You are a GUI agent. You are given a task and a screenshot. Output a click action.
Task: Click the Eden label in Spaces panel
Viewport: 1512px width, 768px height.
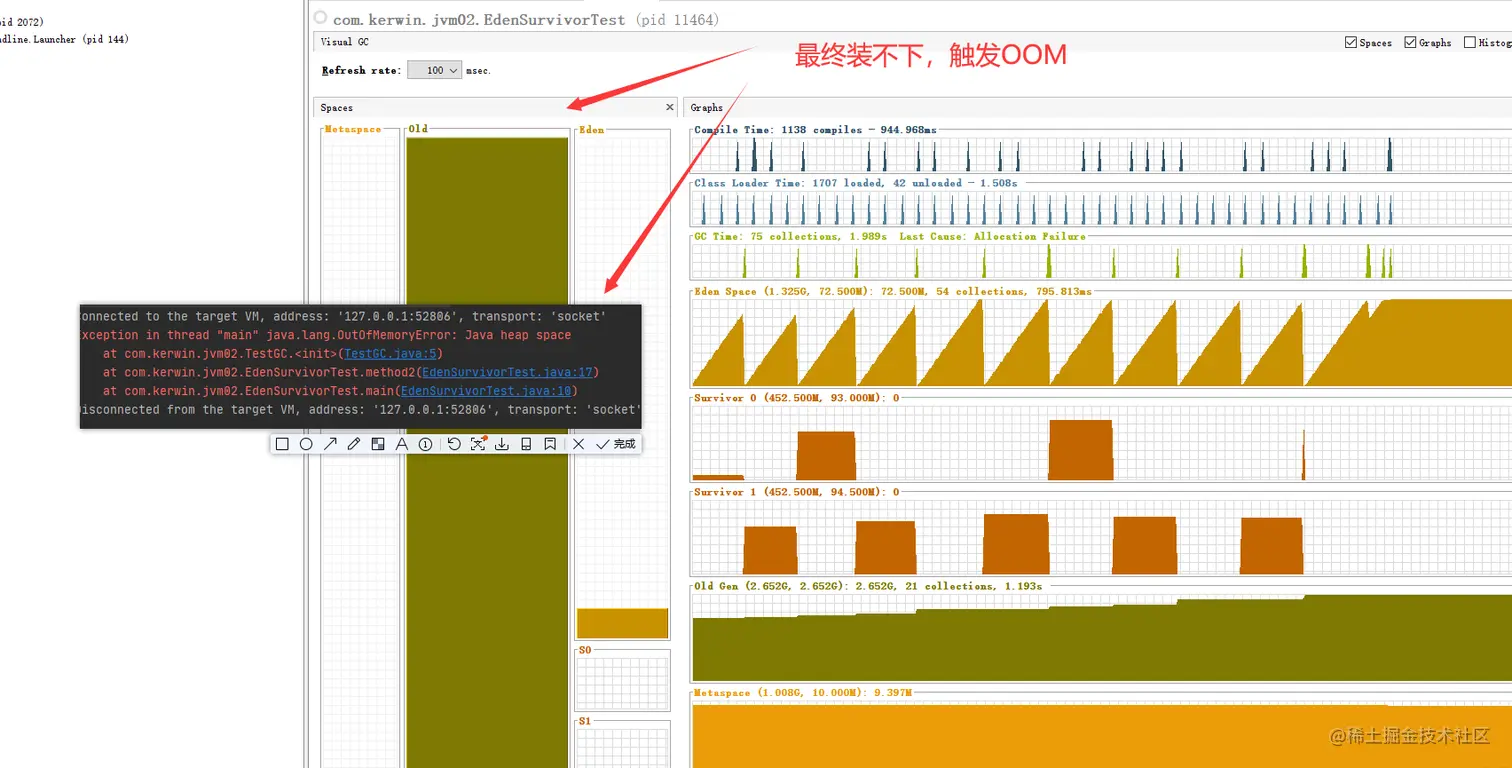coord(592,130)
